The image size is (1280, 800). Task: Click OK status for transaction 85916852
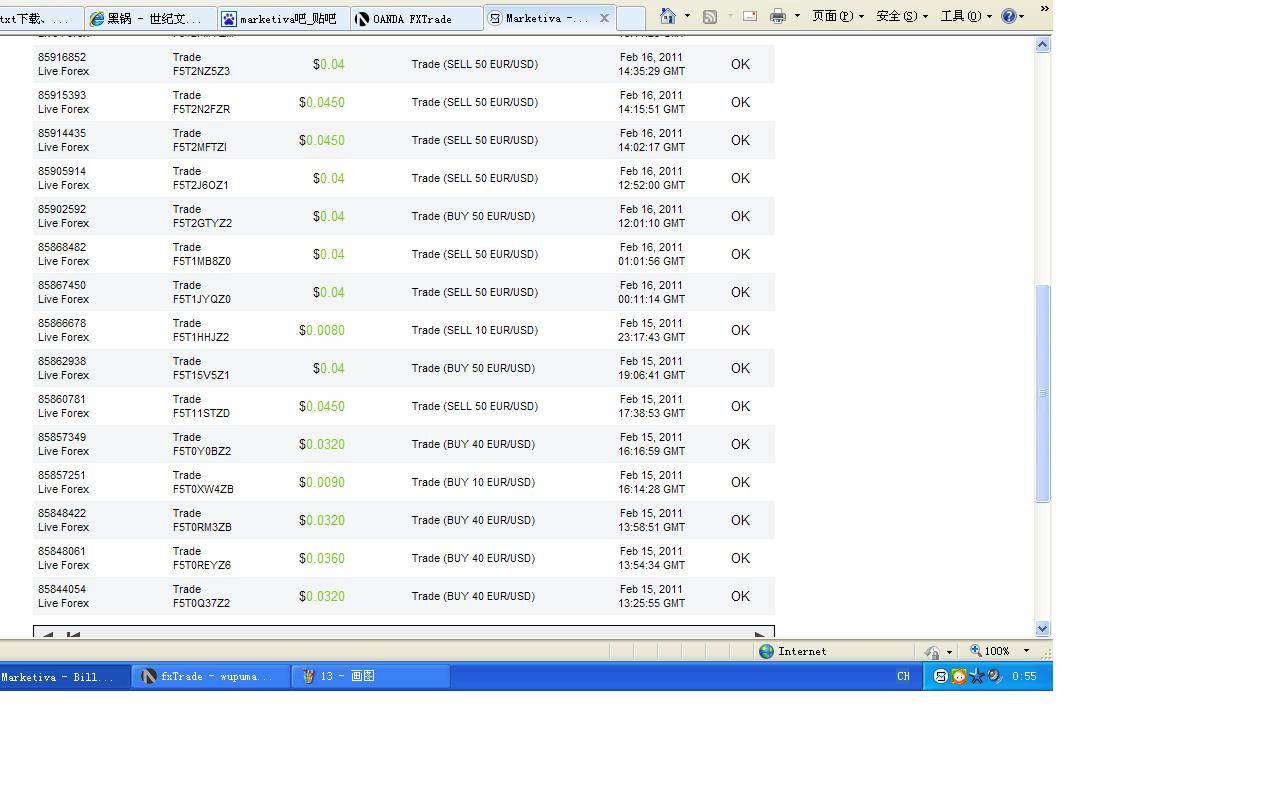740,64
